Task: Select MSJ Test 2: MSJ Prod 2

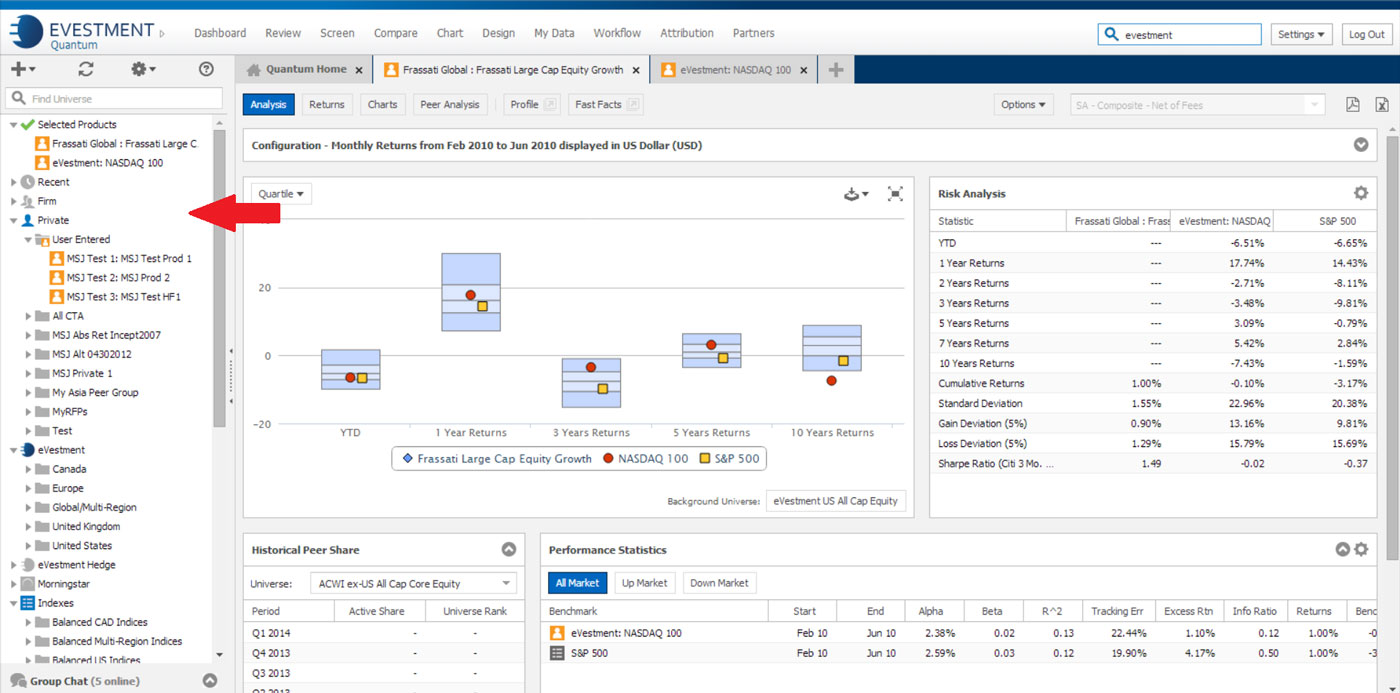Action: [110, 277]
